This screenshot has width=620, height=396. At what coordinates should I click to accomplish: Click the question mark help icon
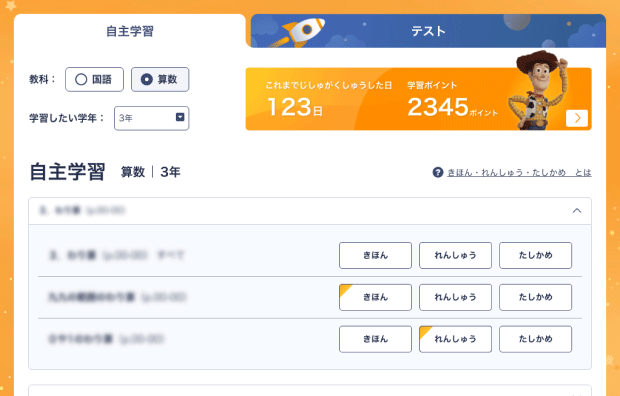(x=437, y=172)
